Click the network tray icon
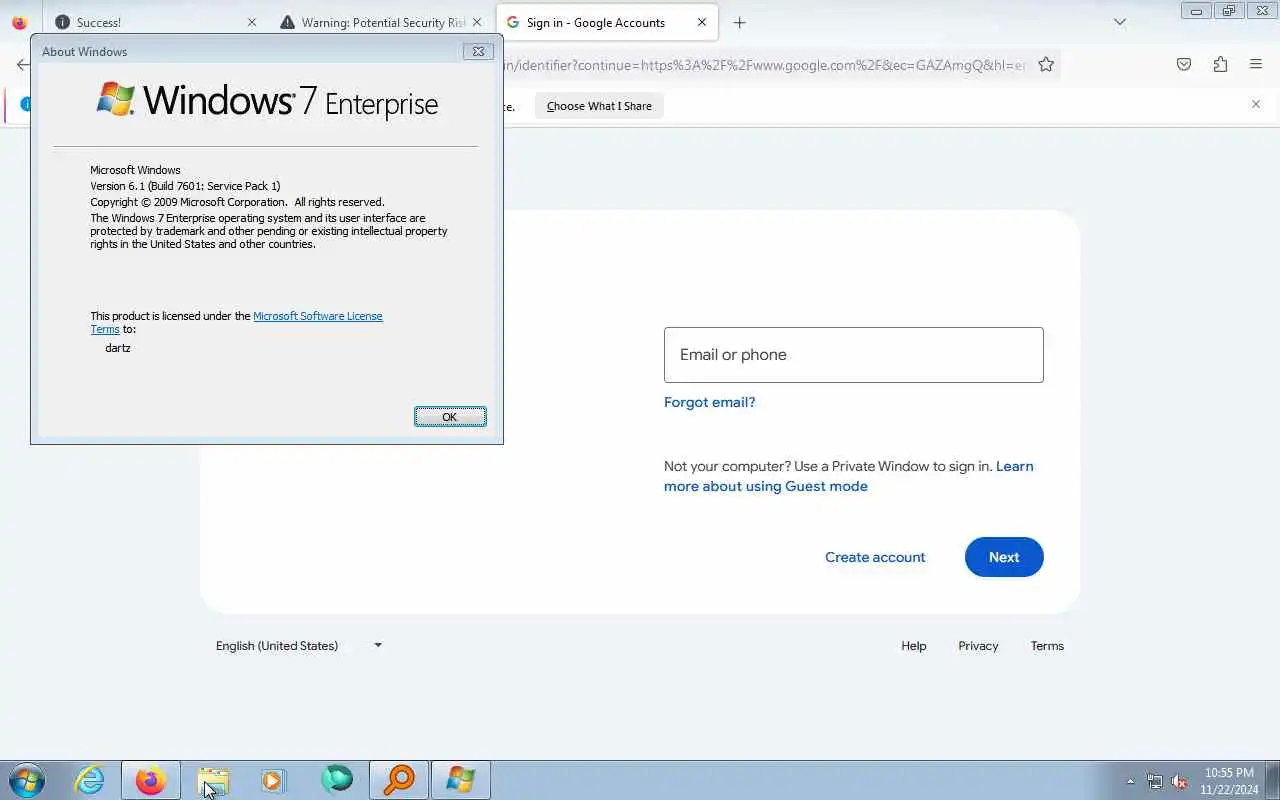The width and height of the screenshot is (1280, 800). (x=1155, y=781)
